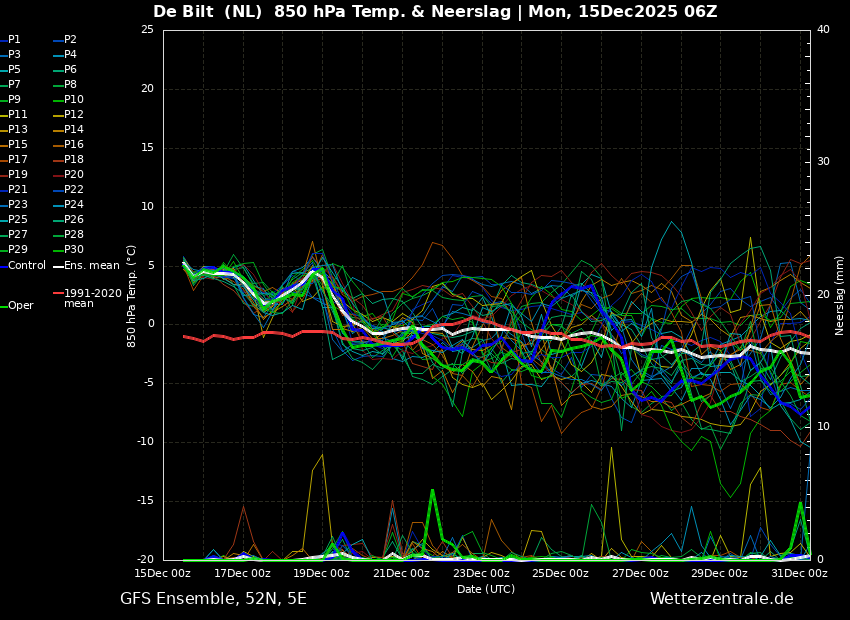Select the P3 legend entry
The width and height of the screenshot is (850, 620).
(14, 55)
